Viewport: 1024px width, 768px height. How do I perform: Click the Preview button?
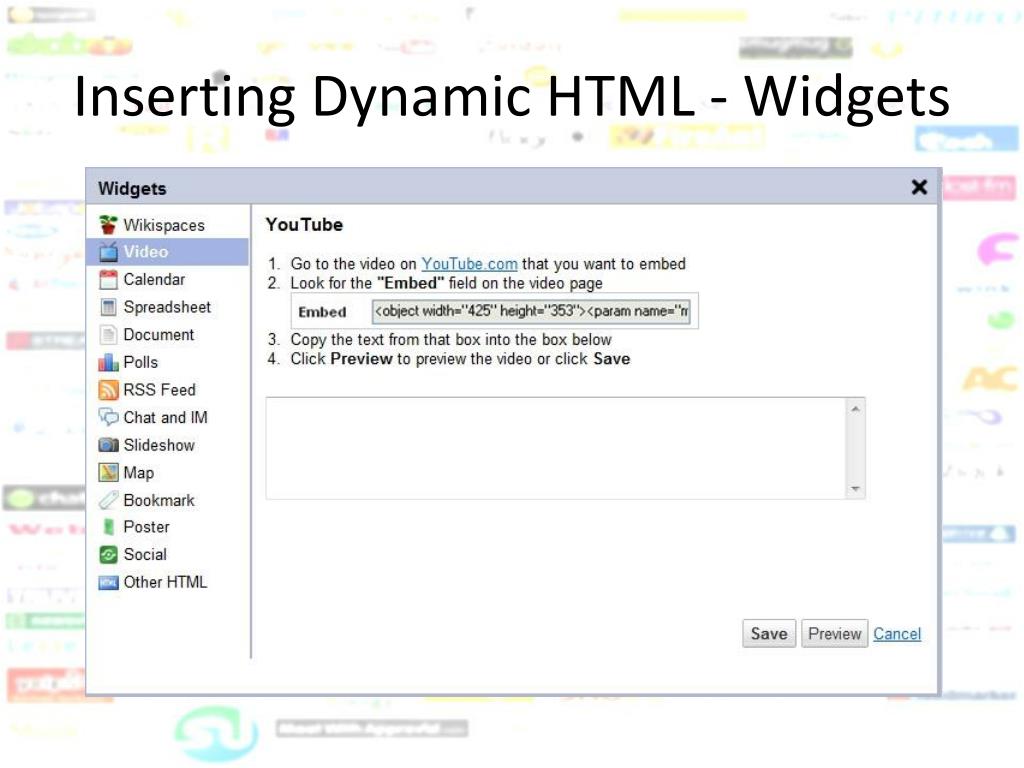click(x=835, y=633)
